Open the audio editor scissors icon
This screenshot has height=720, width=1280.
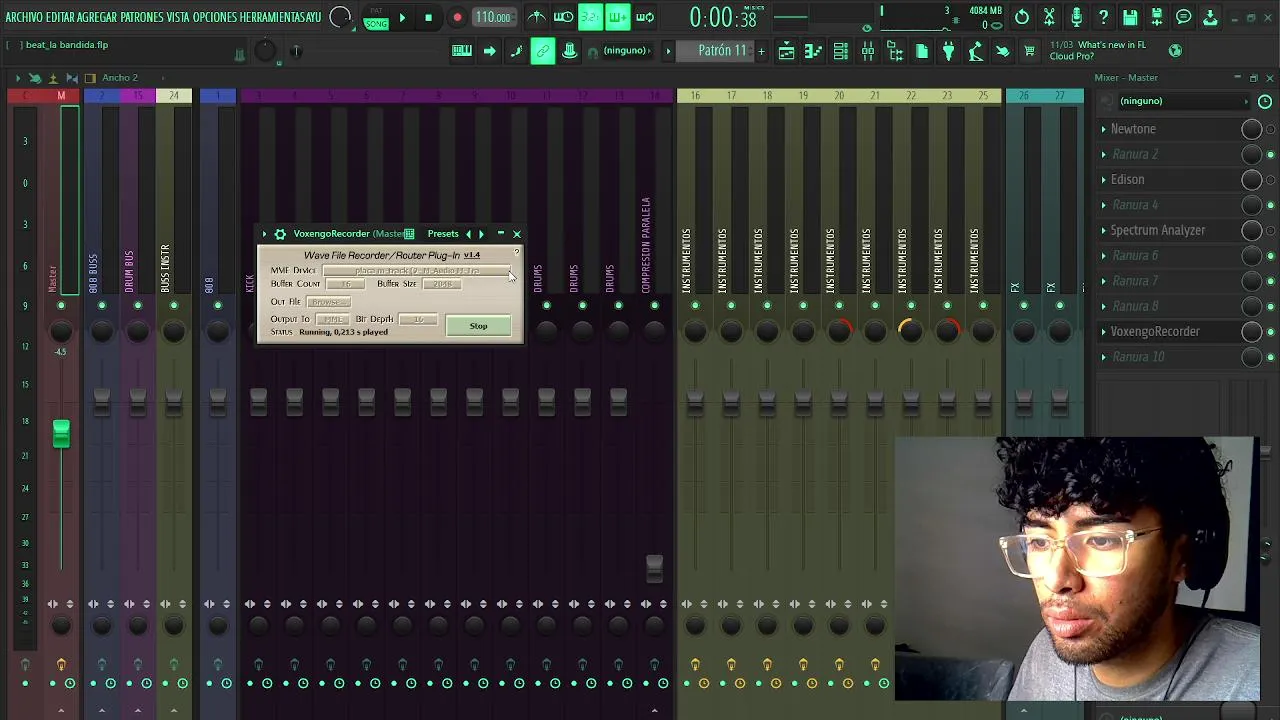coord(1049,17)
